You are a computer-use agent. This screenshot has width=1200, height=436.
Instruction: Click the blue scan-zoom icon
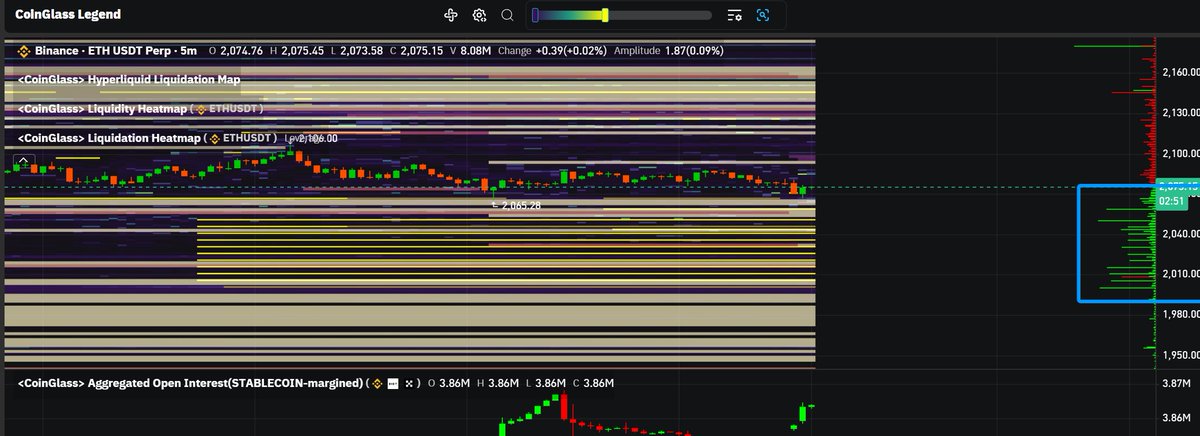[763, 15]
